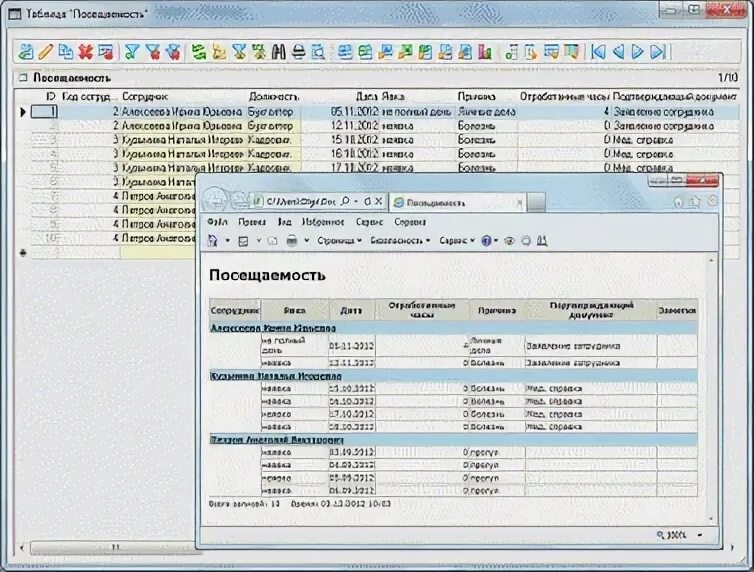Image resolution: width=754 pixels, height=572 pixels.
Task: Go to the previous record arrow
Action: [618, 51]
